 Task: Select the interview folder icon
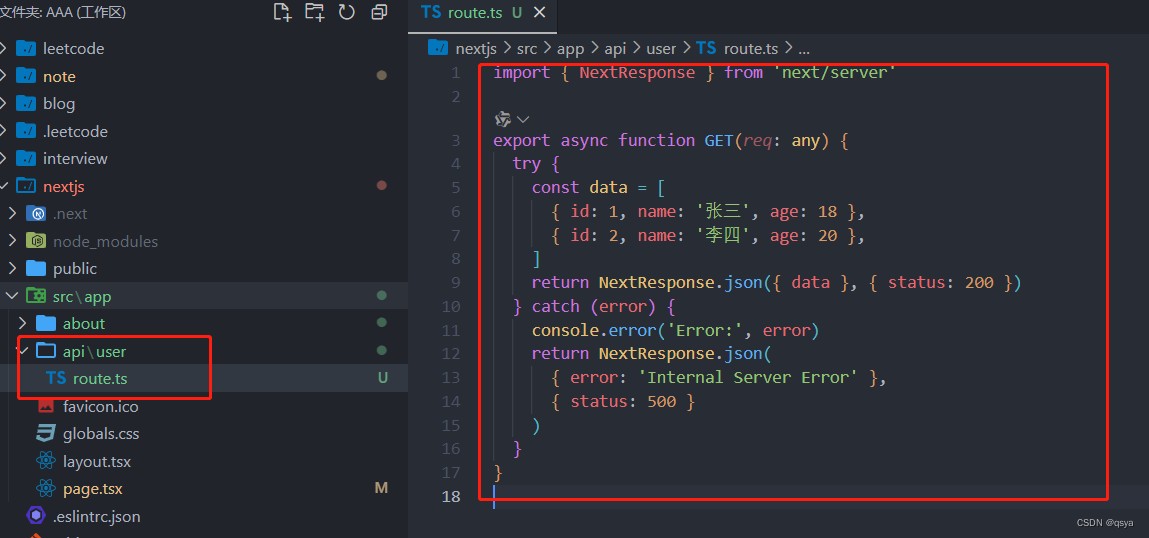pos(26,158)
